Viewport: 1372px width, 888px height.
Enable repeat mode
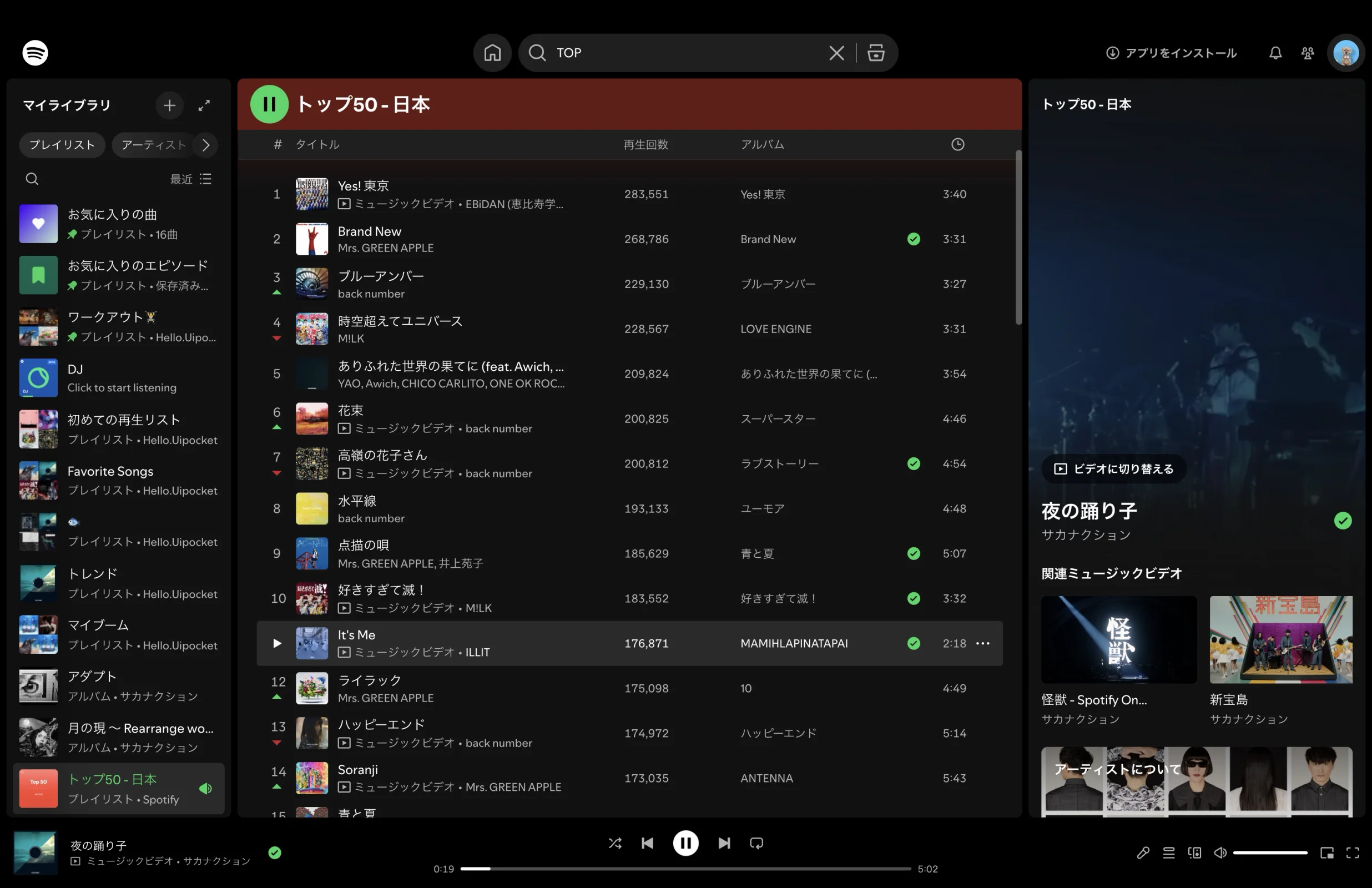(x=756, y=843)
